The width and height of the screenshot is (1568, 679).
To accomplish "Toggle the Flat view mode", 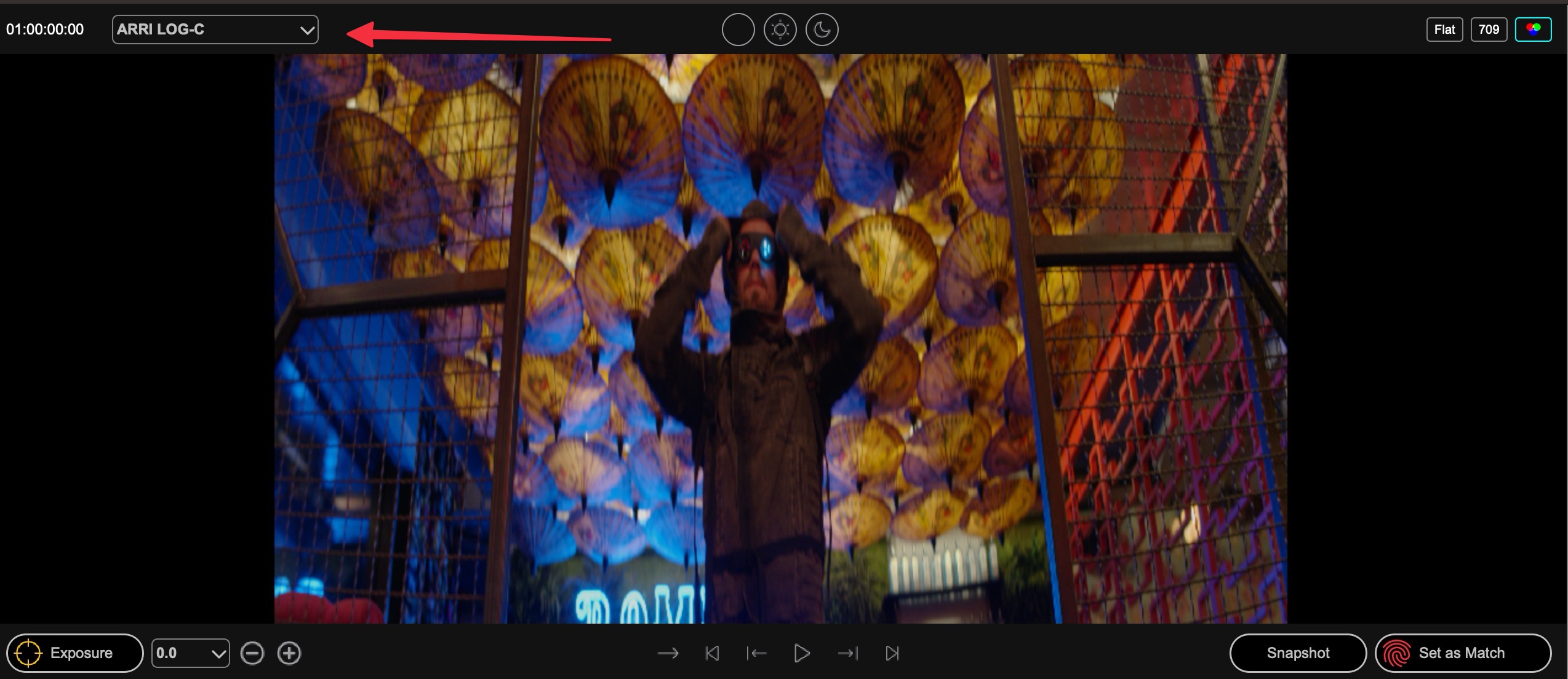I will 1444,30.
